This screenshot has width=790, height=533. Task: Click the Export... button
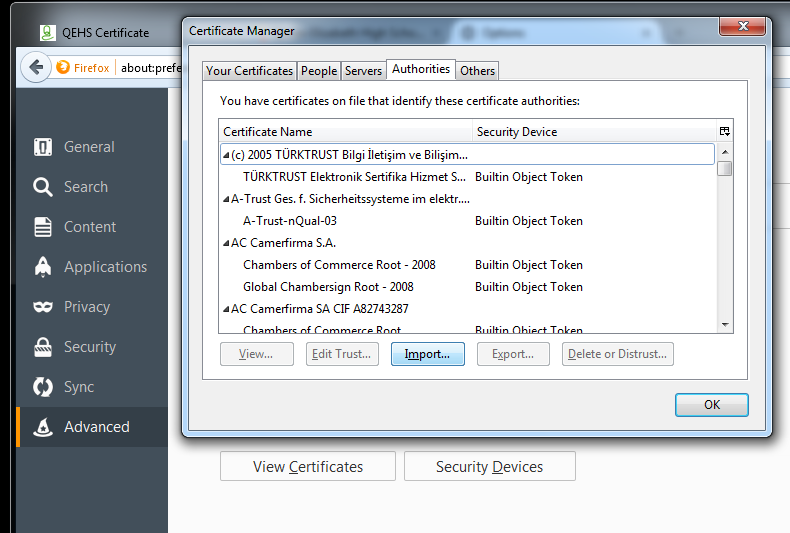pos(513,354)
